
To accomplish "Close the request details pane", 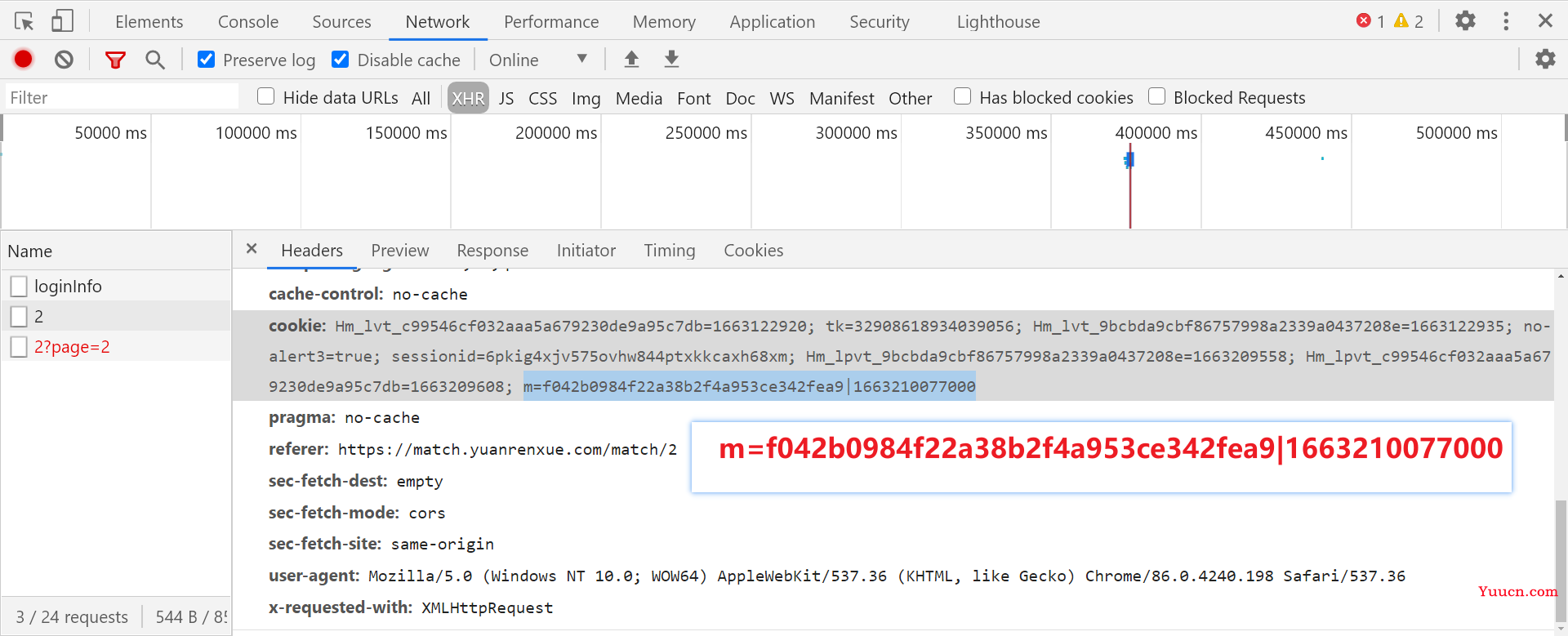I will [x=252, y=248].
